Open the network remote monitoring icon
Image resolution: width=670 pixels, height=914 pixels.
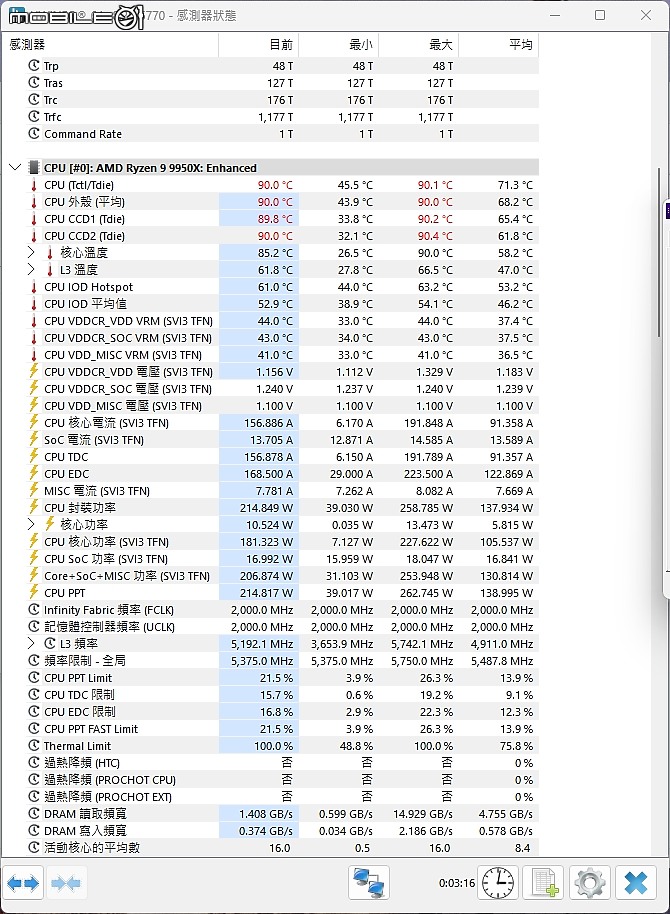click(x=369, y=883)
